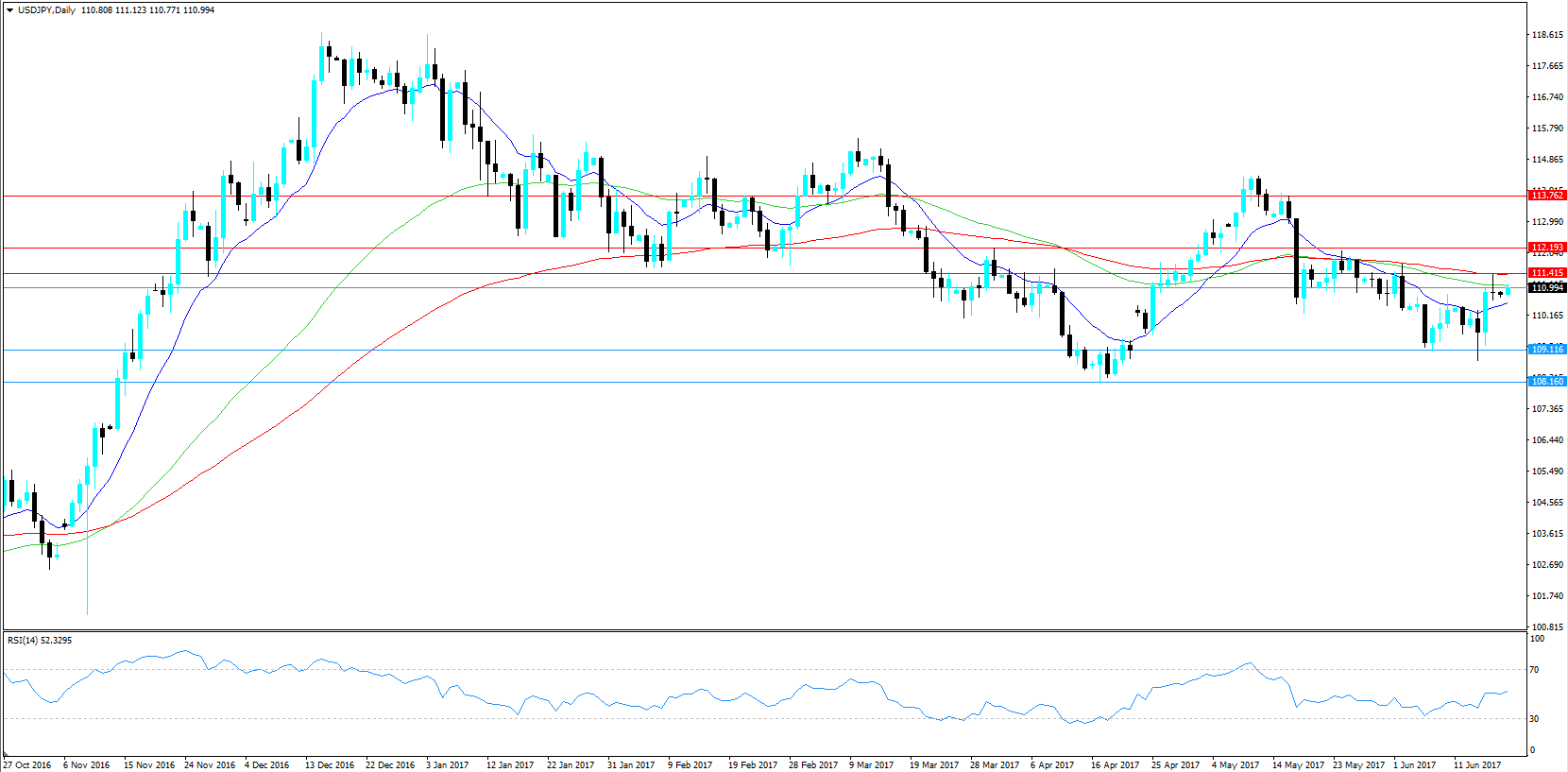
Task: Click the RSI 30 level label
Action: point(1535,719)
